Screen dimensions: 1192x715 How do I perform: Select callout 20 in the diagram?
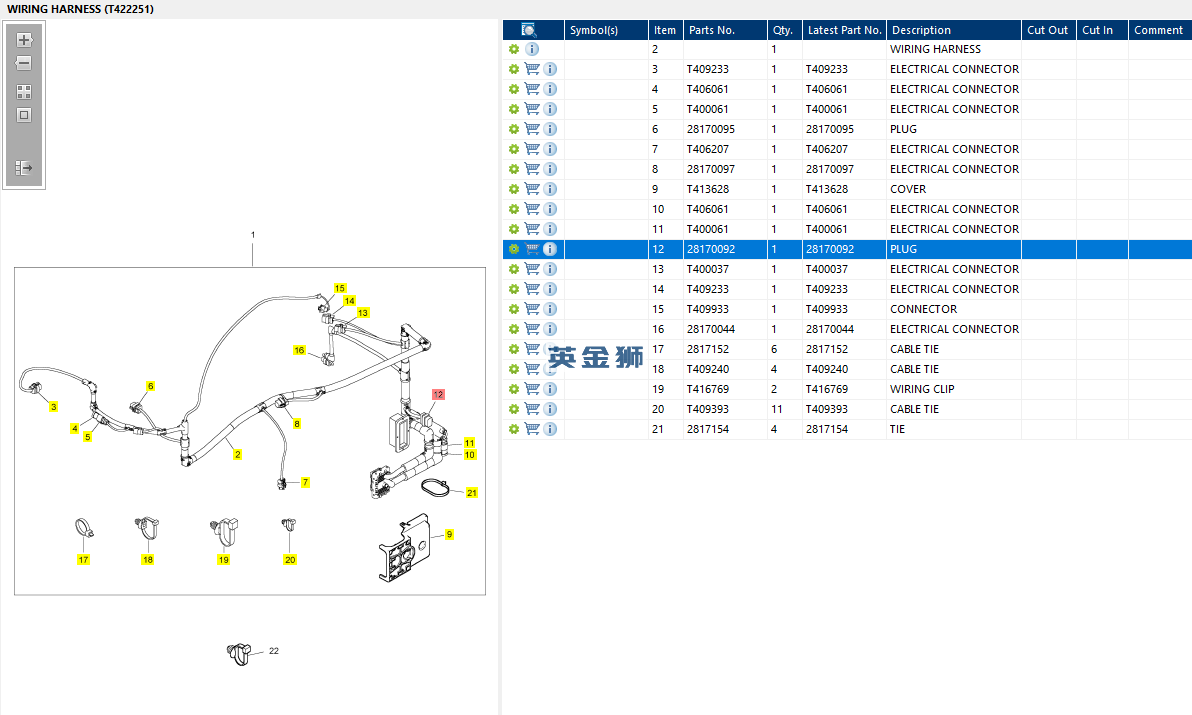point(290,560)
